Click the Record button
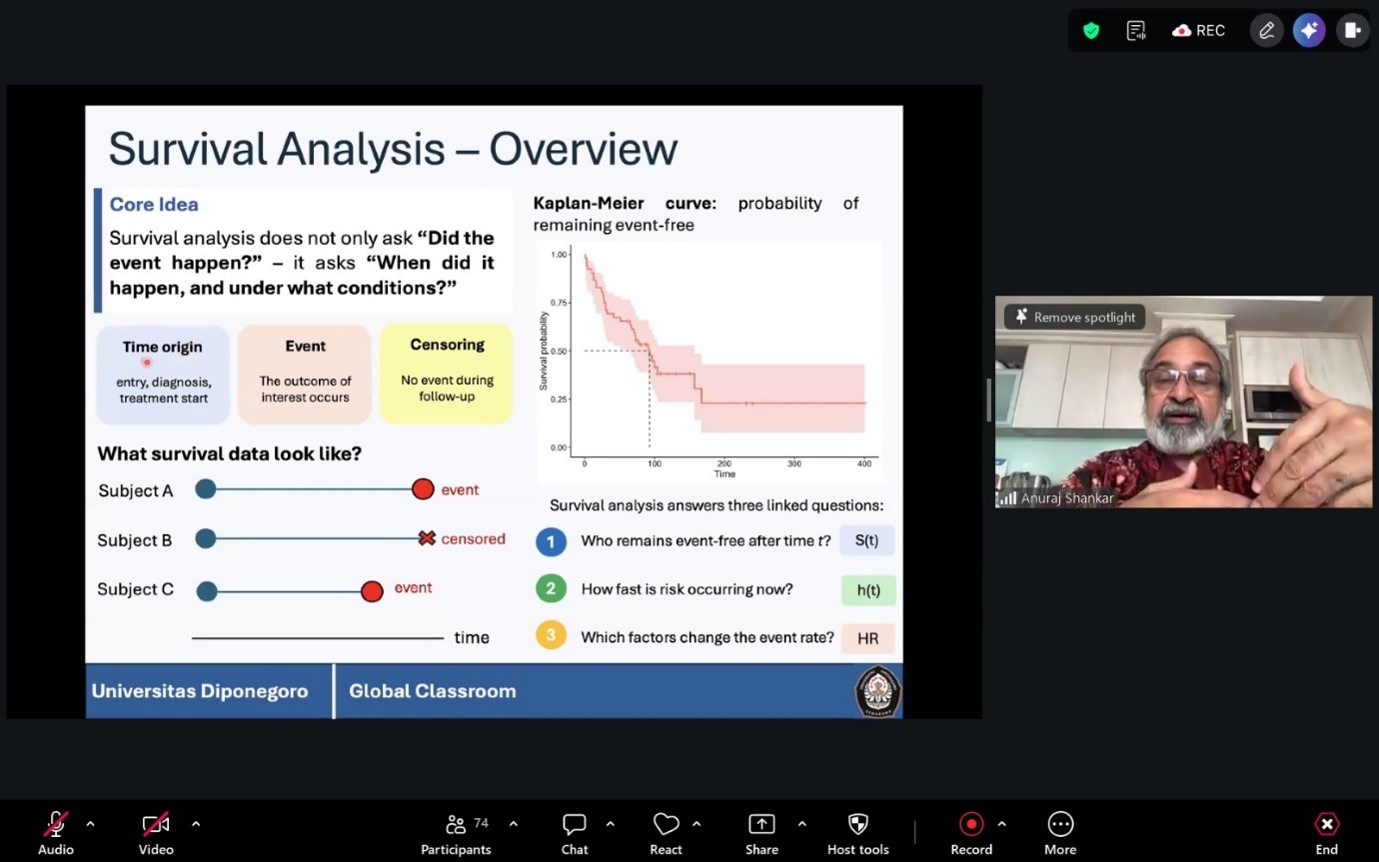 [971, 832]
